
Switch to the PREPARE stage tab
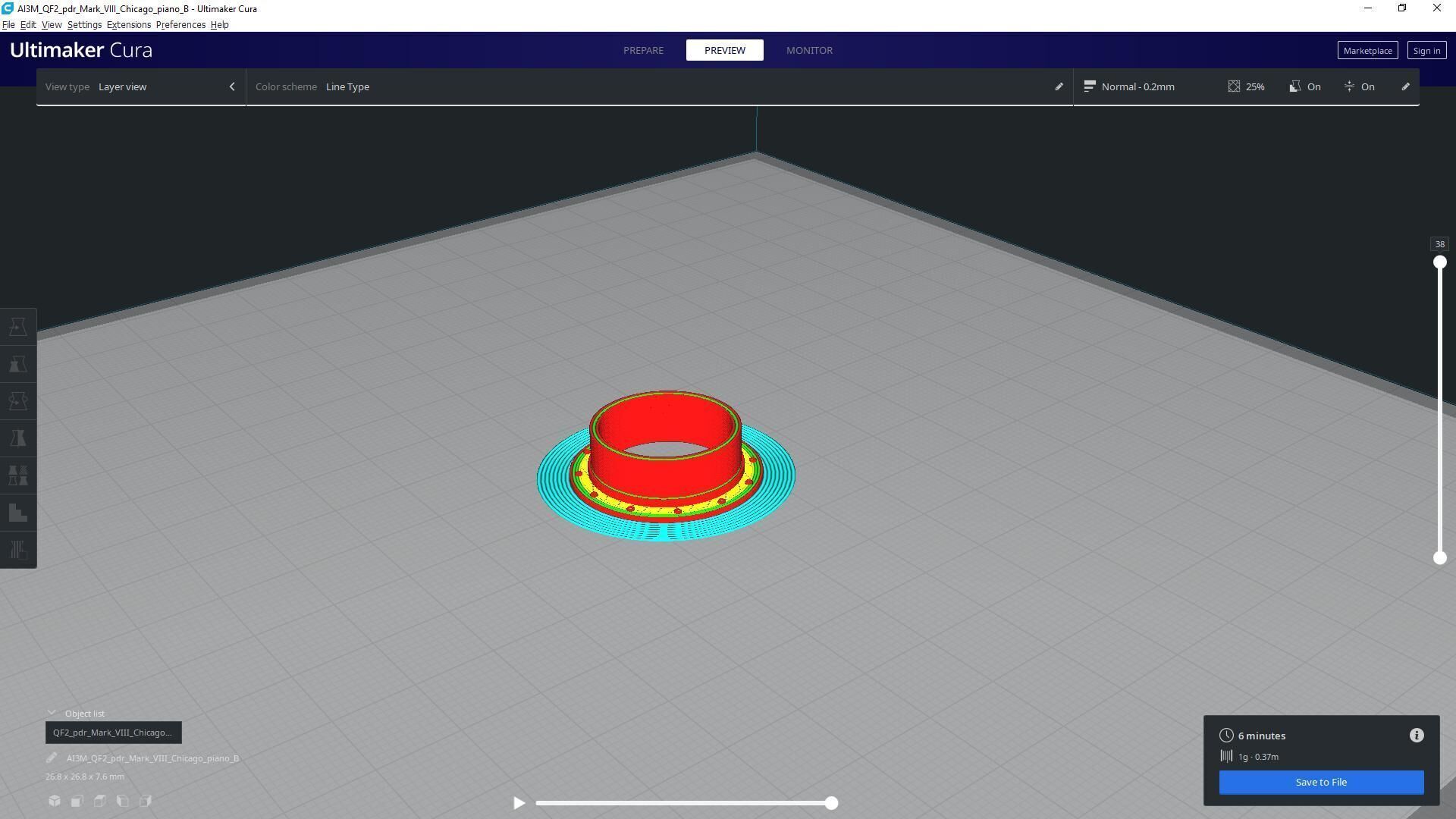(x=643, y=50)
